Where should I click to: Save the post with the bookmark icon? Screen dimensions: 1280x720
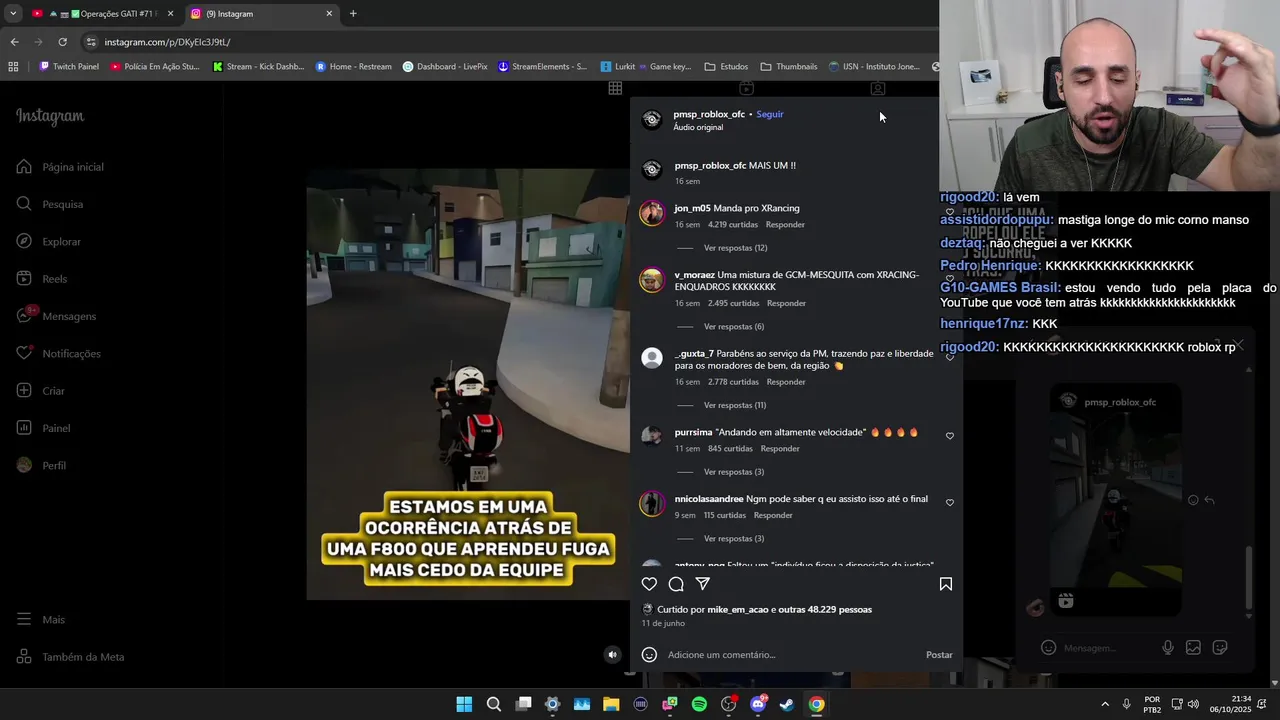coord(946,584)
